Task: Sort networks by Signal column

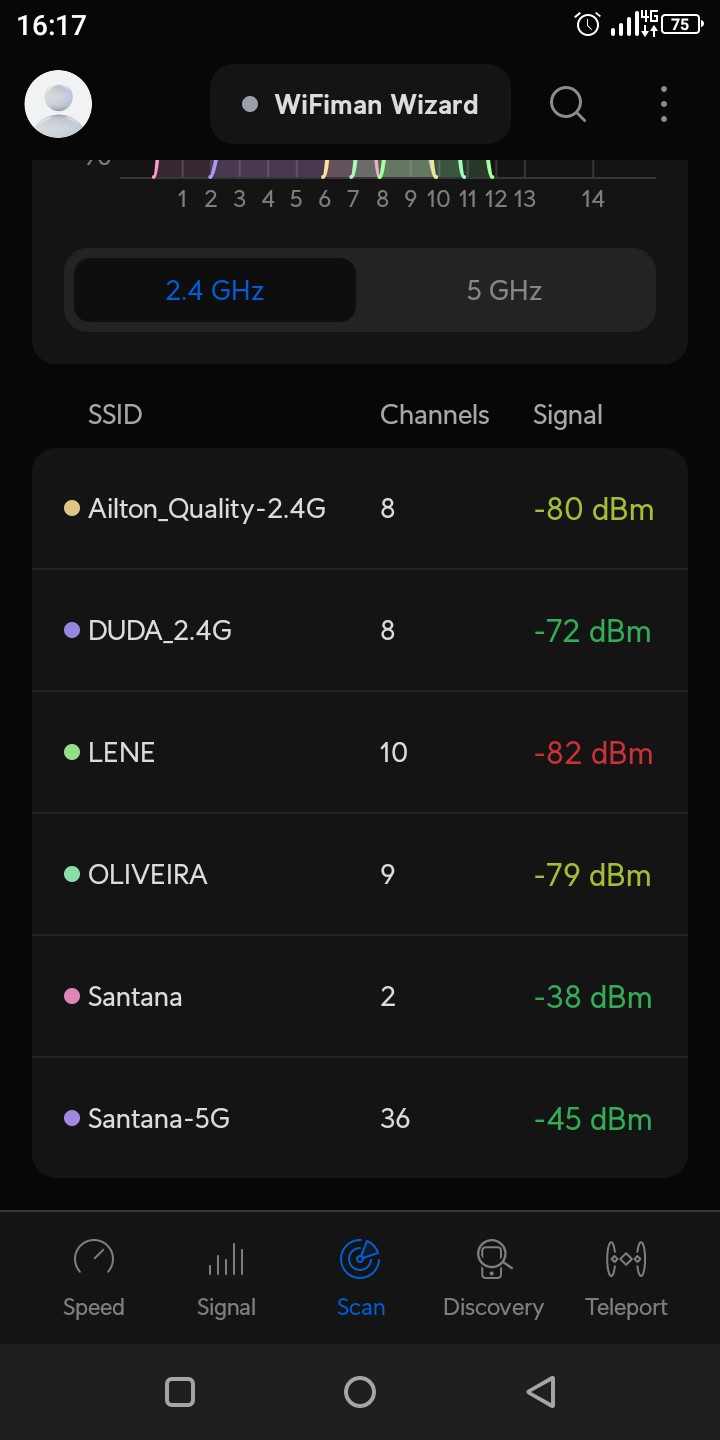Action: coord(567,415)
